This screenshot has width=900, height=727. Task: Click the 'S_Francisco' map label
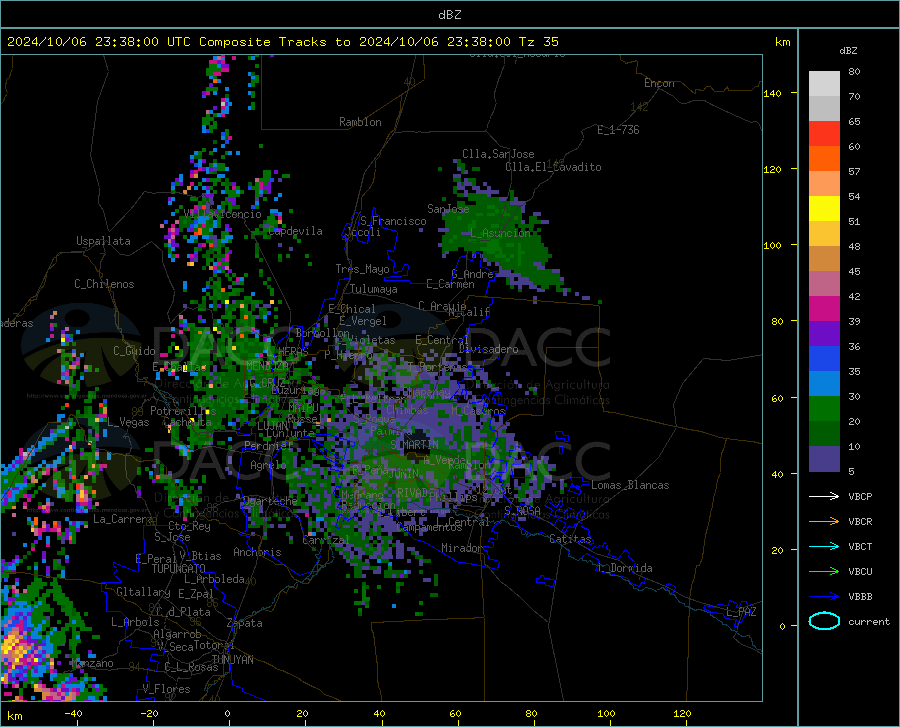pos(393,221)
